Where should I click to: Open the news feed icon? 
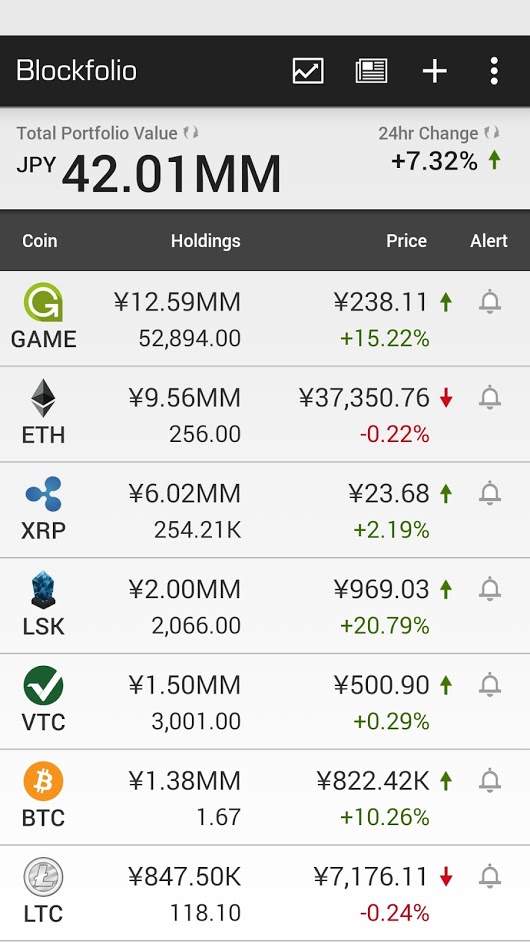pos(371,71)
